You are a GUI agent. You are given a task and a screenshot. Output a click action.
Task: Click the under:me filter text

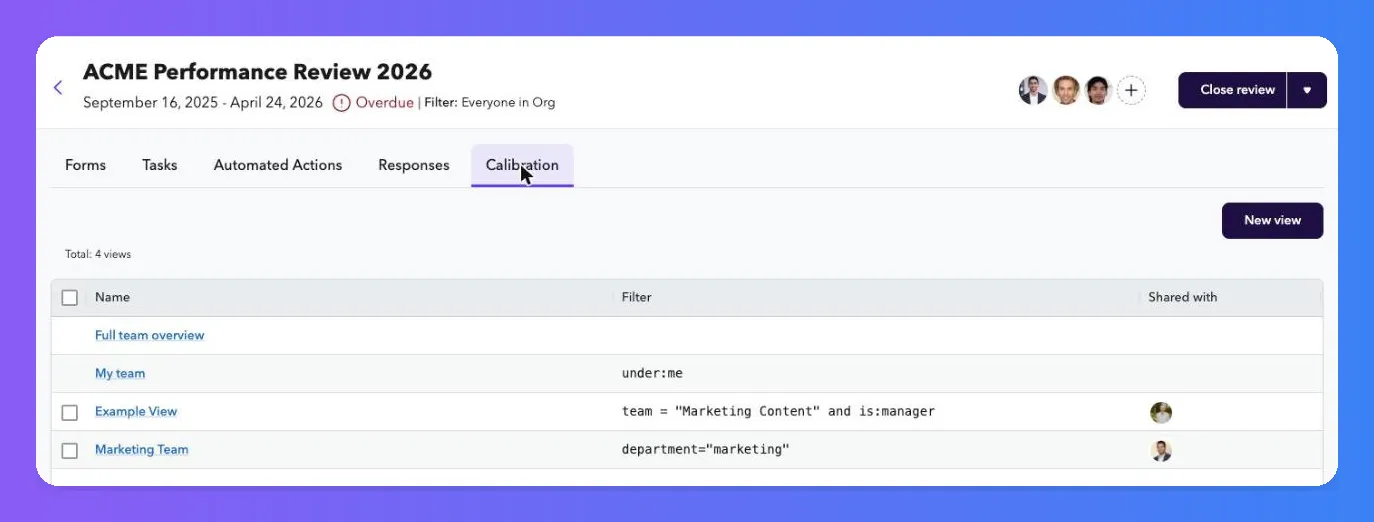click(x=652, y=373)
